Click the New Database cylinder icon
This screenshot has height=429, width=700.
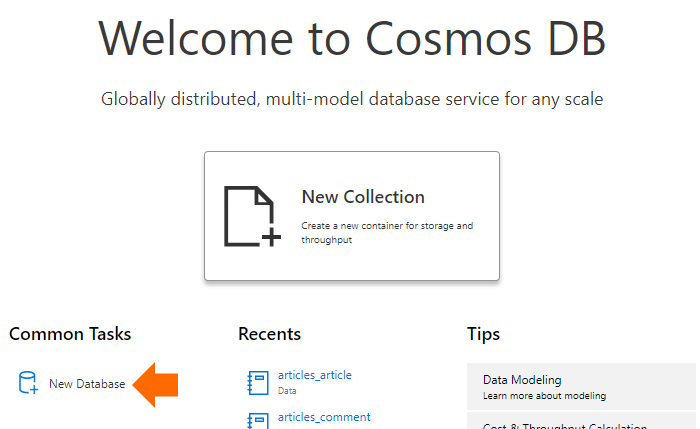[x=28, y=383]
